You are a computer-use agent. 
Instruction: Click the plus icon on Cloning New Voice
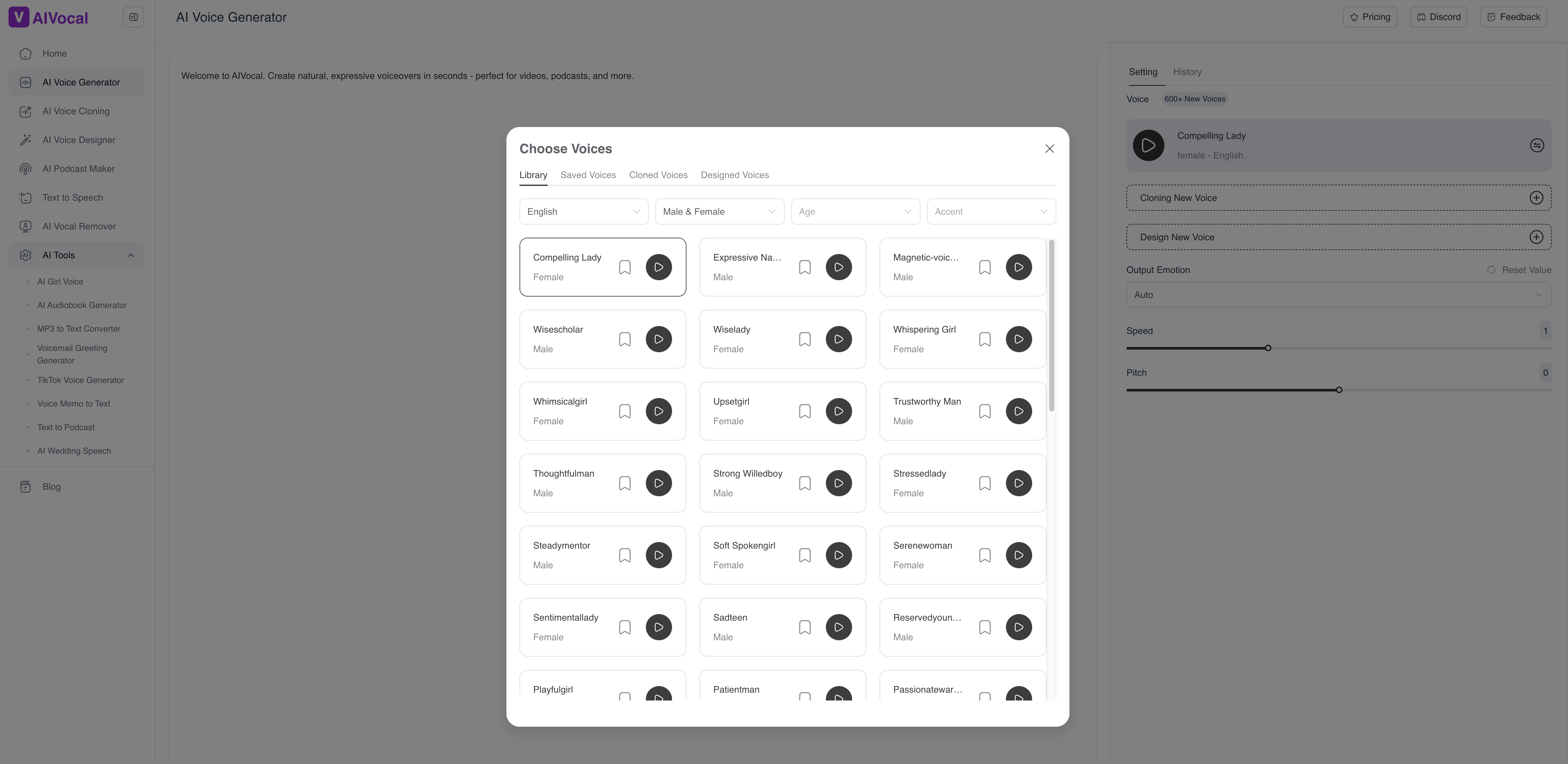click(x=1536, y=198)
